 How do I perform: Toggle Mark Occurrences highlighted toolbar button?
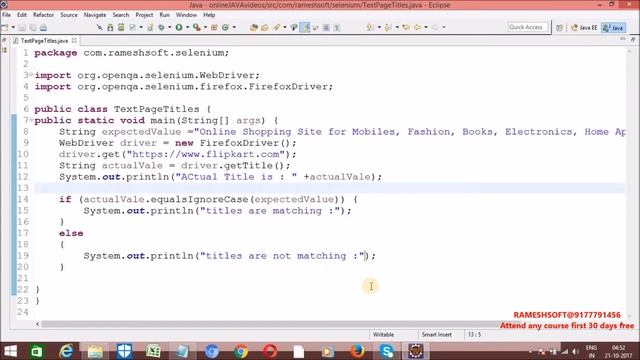pyautogui.click(x=305, y=27)
